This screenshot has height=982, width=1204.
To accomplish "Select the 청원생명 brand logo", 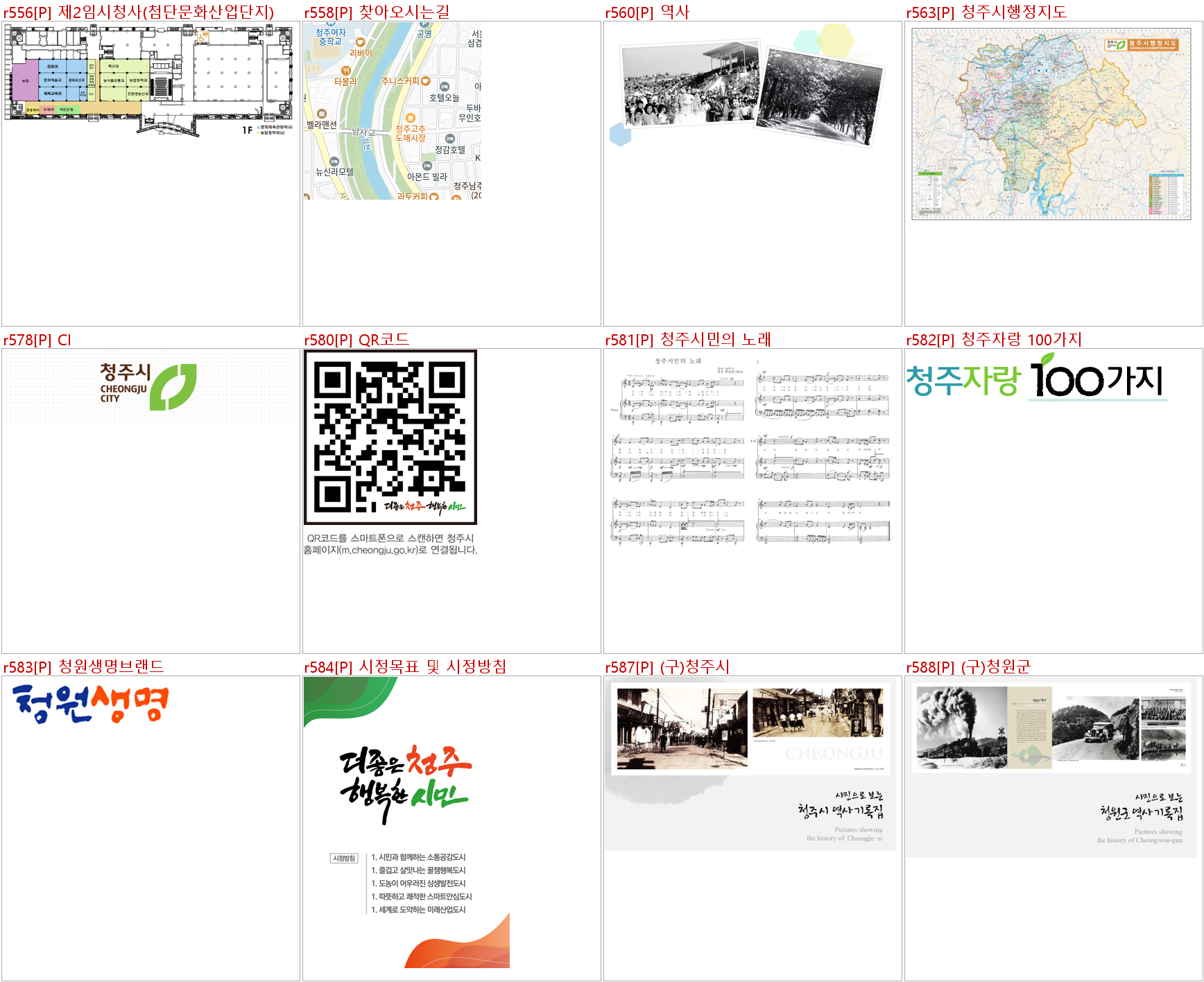I will point(90,703).
